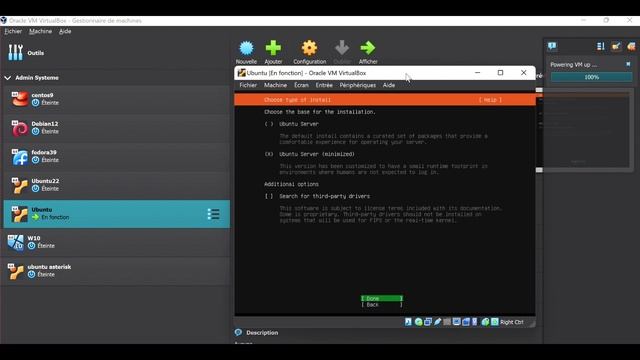Click the green Done button
The image size is (640, 360).
[x=382, y=298]
